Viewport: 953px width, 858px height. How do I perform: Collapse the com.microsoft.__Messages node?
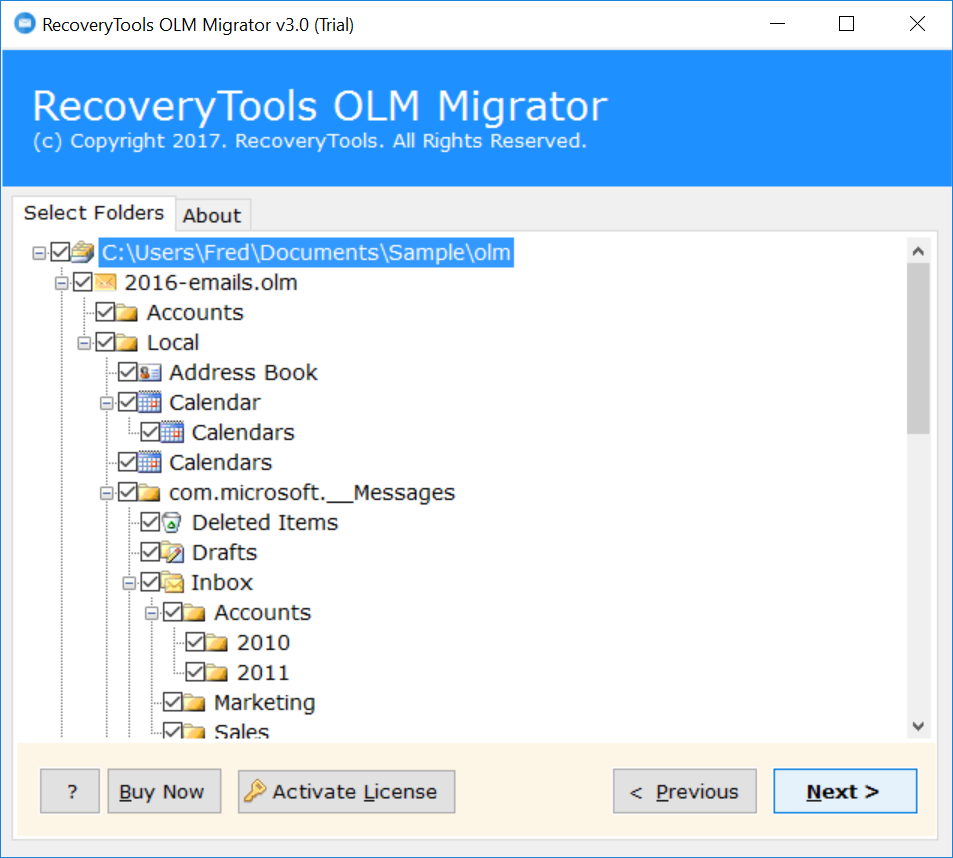[106, 493]
